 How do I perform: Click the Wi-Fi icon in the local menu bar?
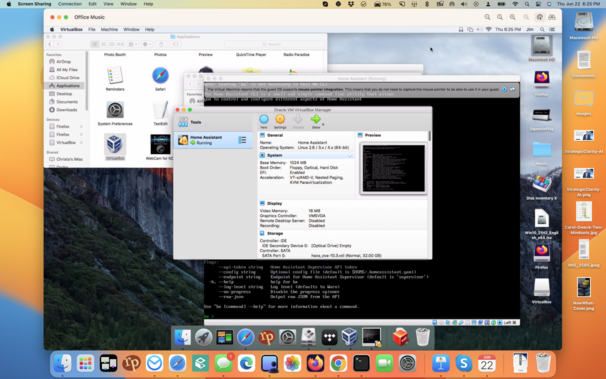[515, 4]
